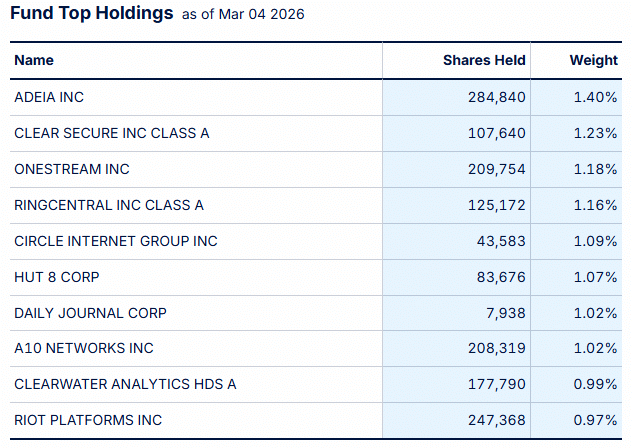Click the as of Mar 04 2026 date
Screen dimensions: 632x448
coord(243,15)
